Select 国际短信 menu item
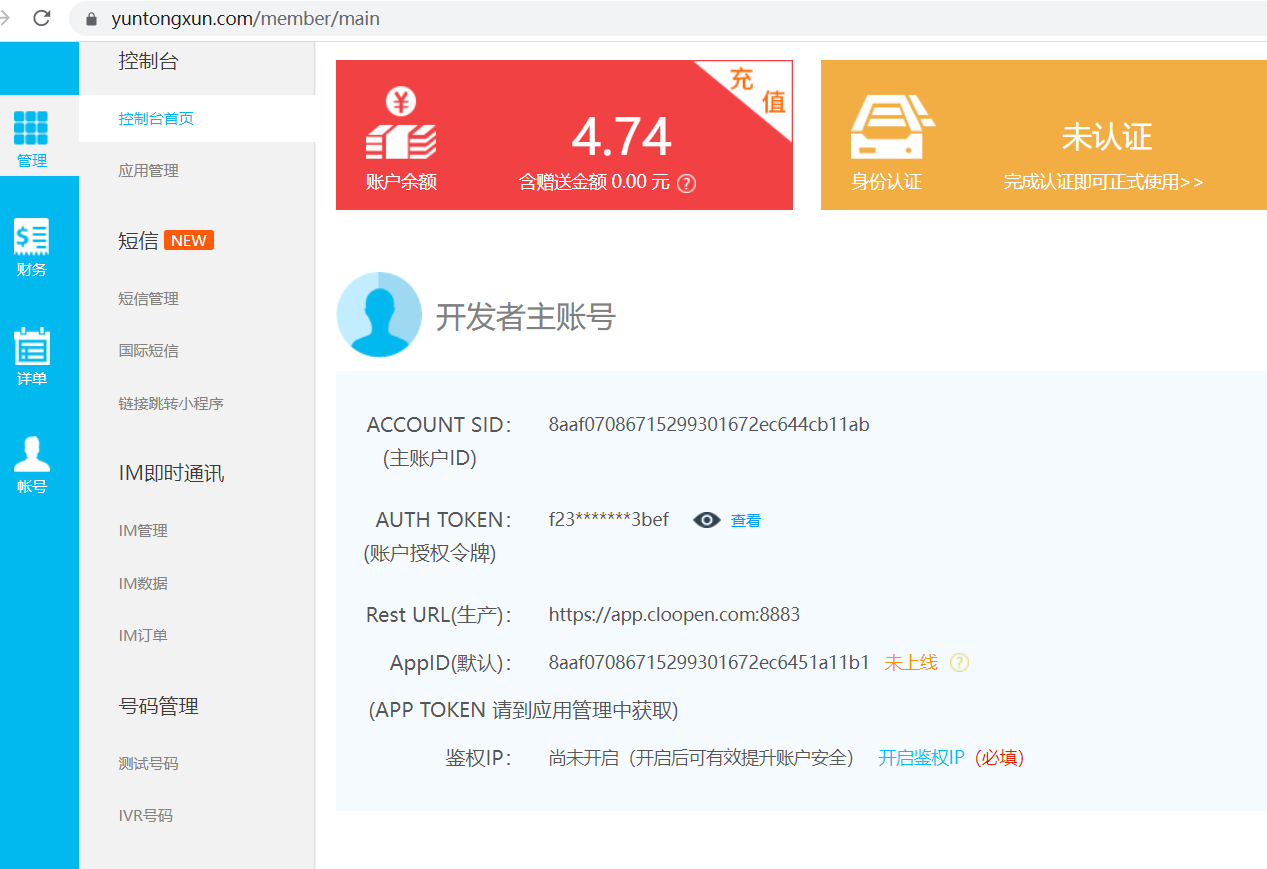 point(149,351)
